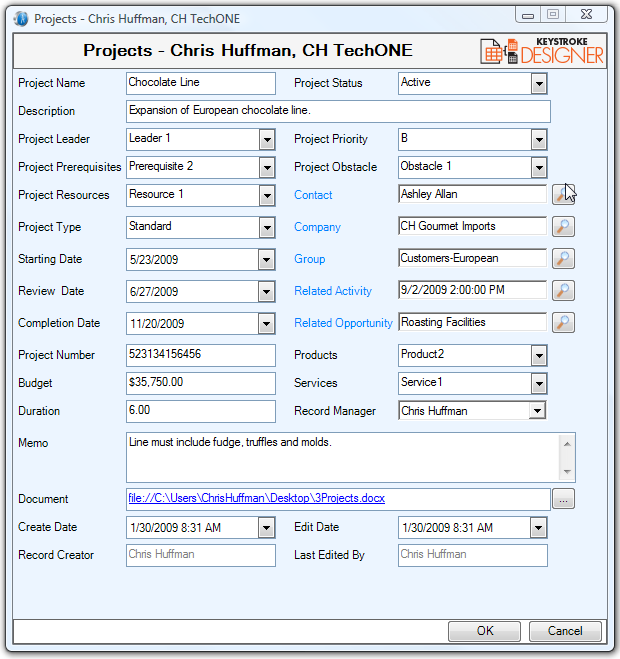Expand the Project Obstacle dropdown
The image size is (620, 659).
coord(539,168)
